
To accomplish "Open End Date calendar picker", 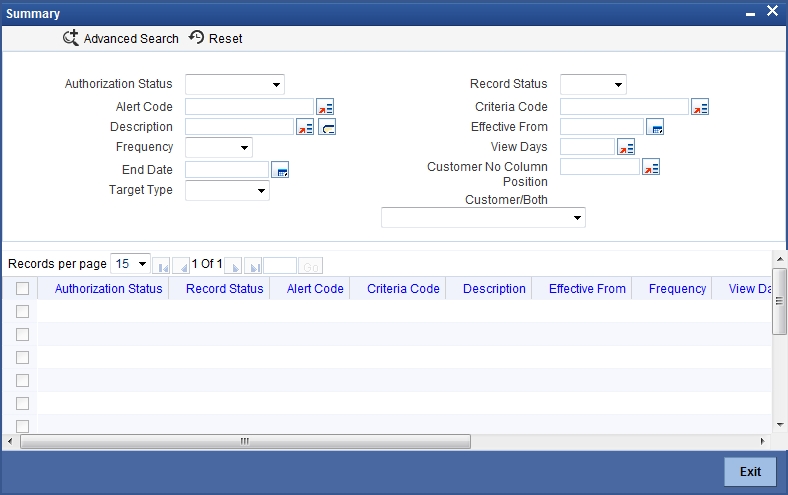I will coord(280,170).
